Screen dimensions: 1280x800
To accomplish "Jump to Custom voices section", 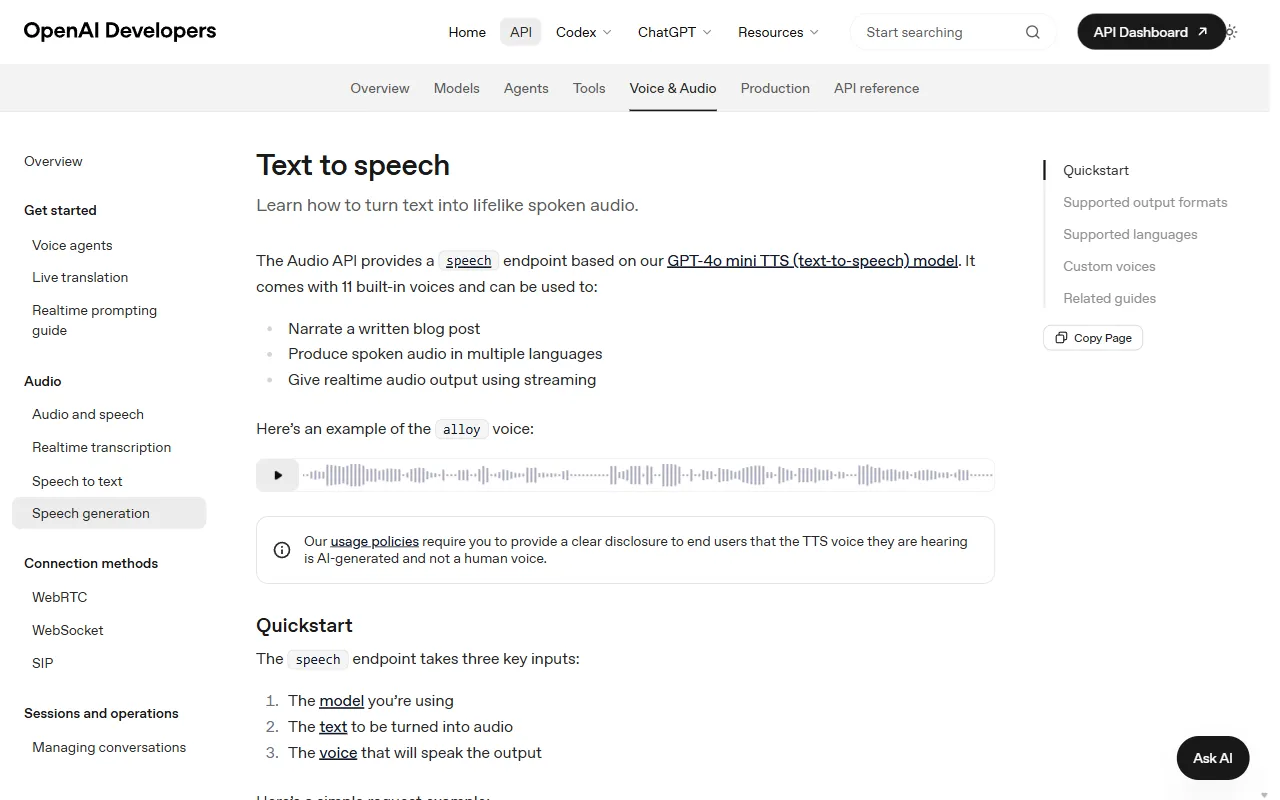I will coord(1109,266).
